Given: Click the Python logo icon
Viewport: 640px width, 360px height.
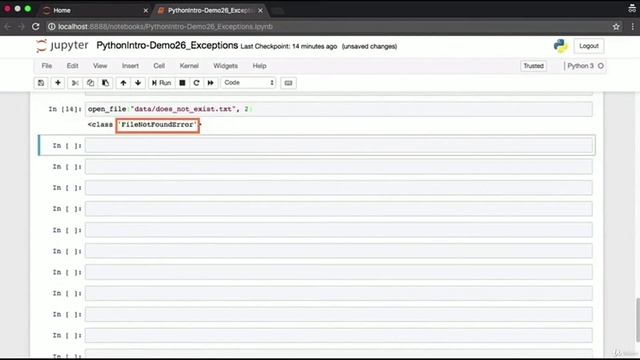Looking at the screenshot, I should tap(560, 46).
